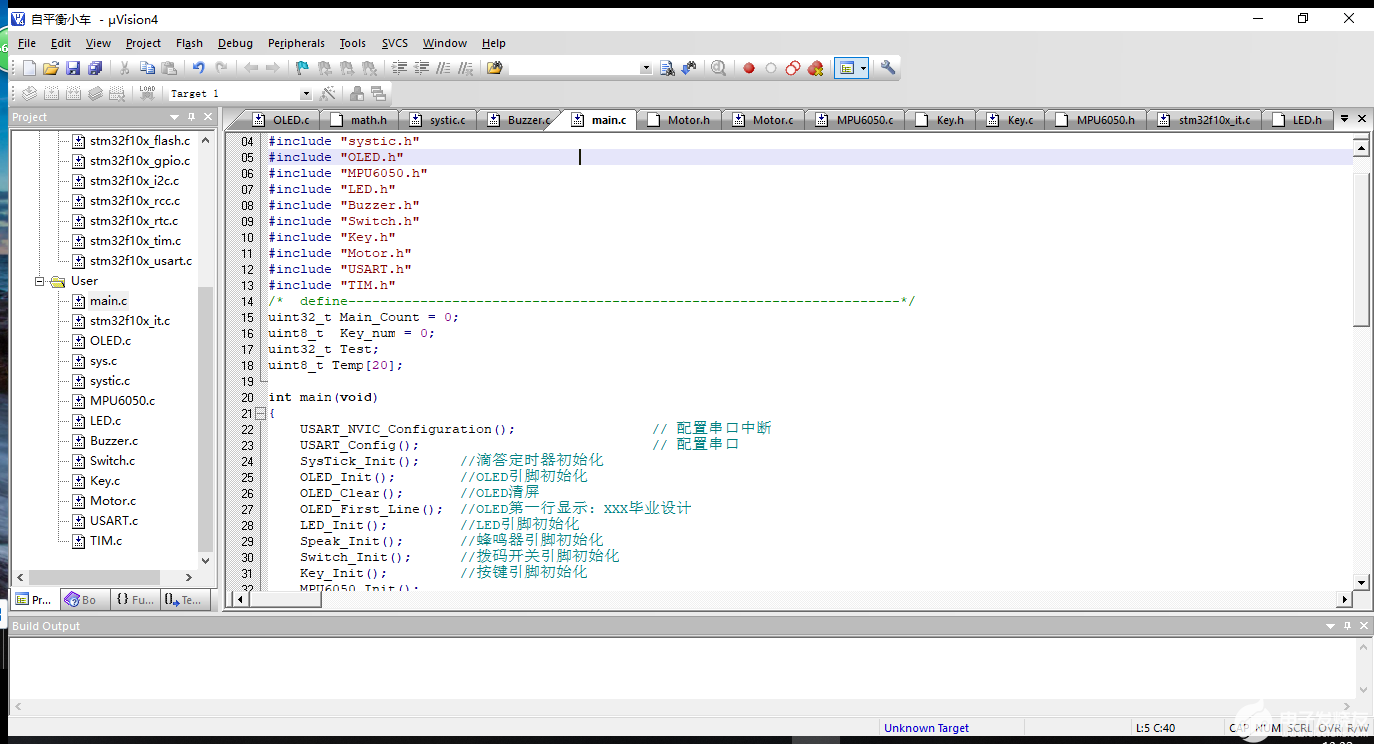Screen dimensions: 1374x744
Task: Insert a breakpoint with the red dot icon
Action: coord(748,68)
